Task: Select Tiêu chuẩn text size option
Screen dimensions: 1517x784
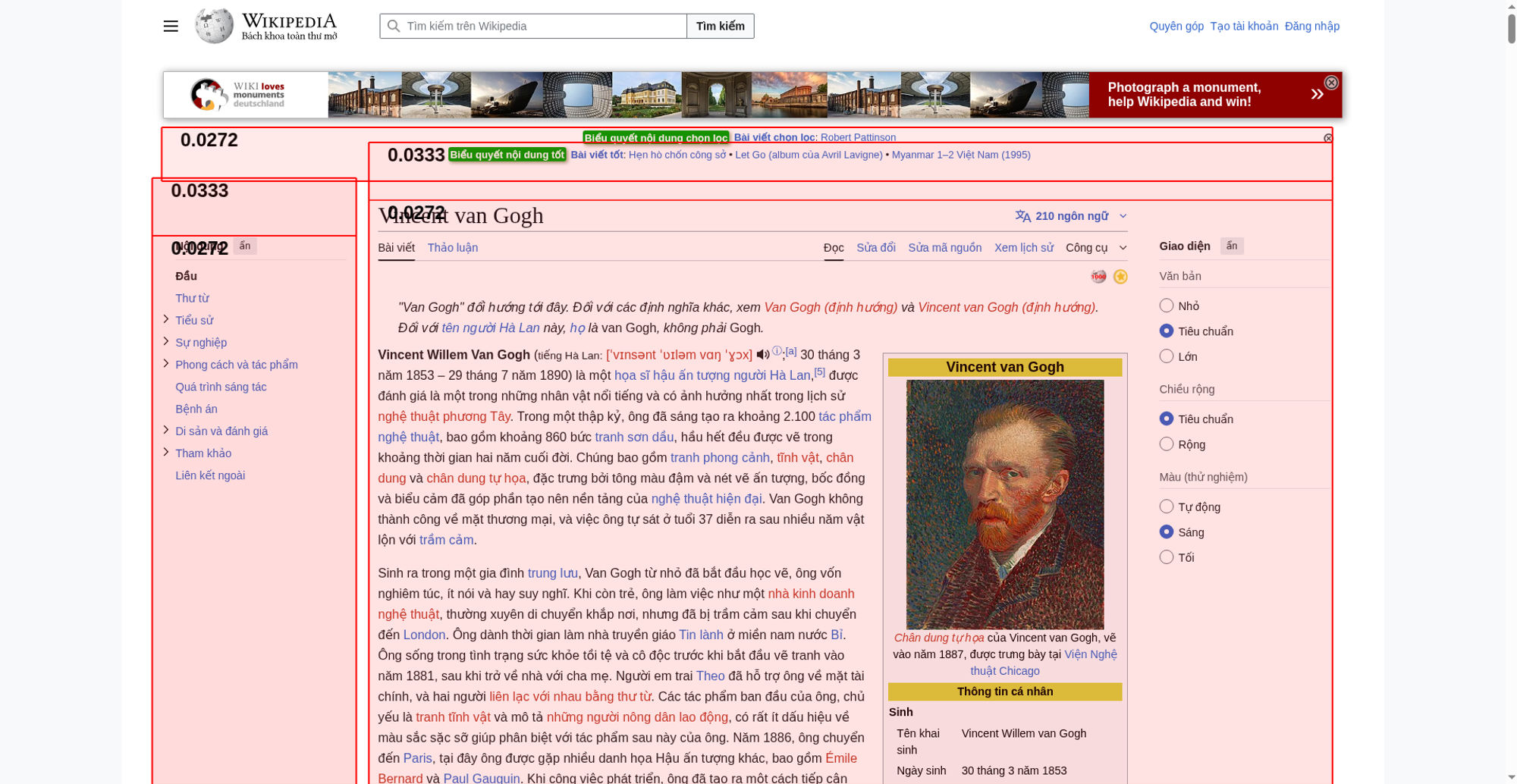Action: tap(1167, 331)
